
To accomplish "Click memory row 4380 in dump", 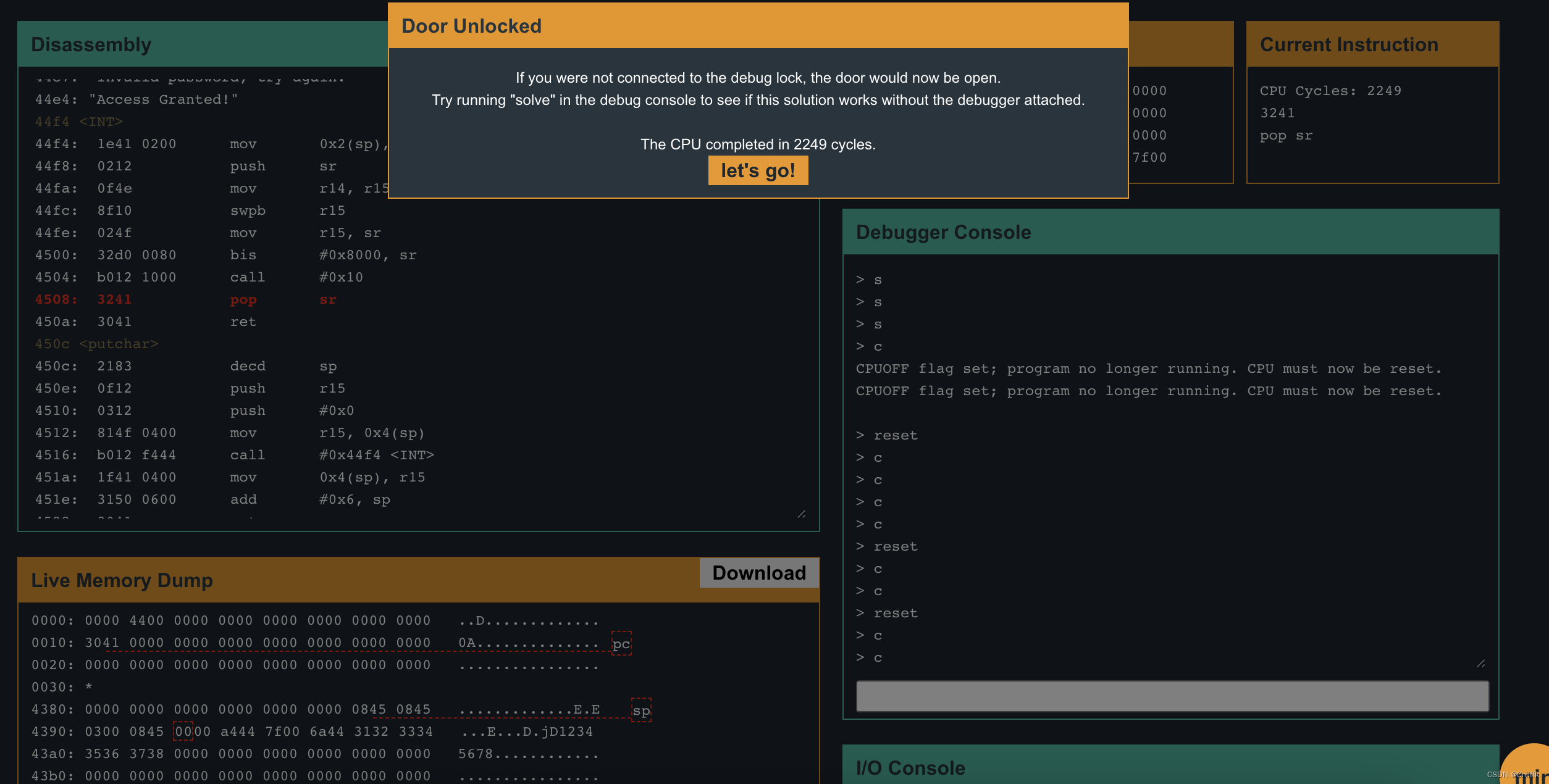I will click(x=315, y=709).
